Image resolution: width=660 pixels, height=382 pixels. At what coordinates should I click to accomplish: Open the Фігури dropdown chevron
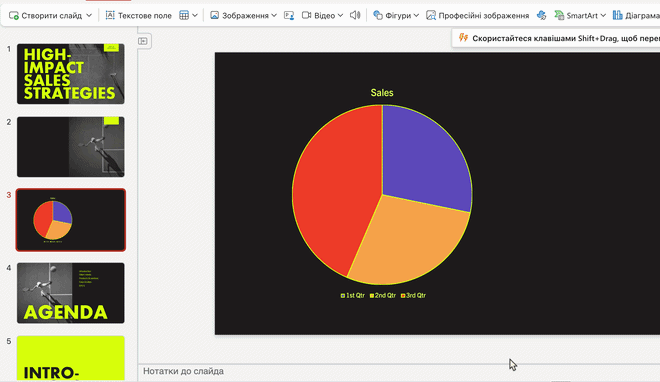pyautogui.click(x=416, y=16)
